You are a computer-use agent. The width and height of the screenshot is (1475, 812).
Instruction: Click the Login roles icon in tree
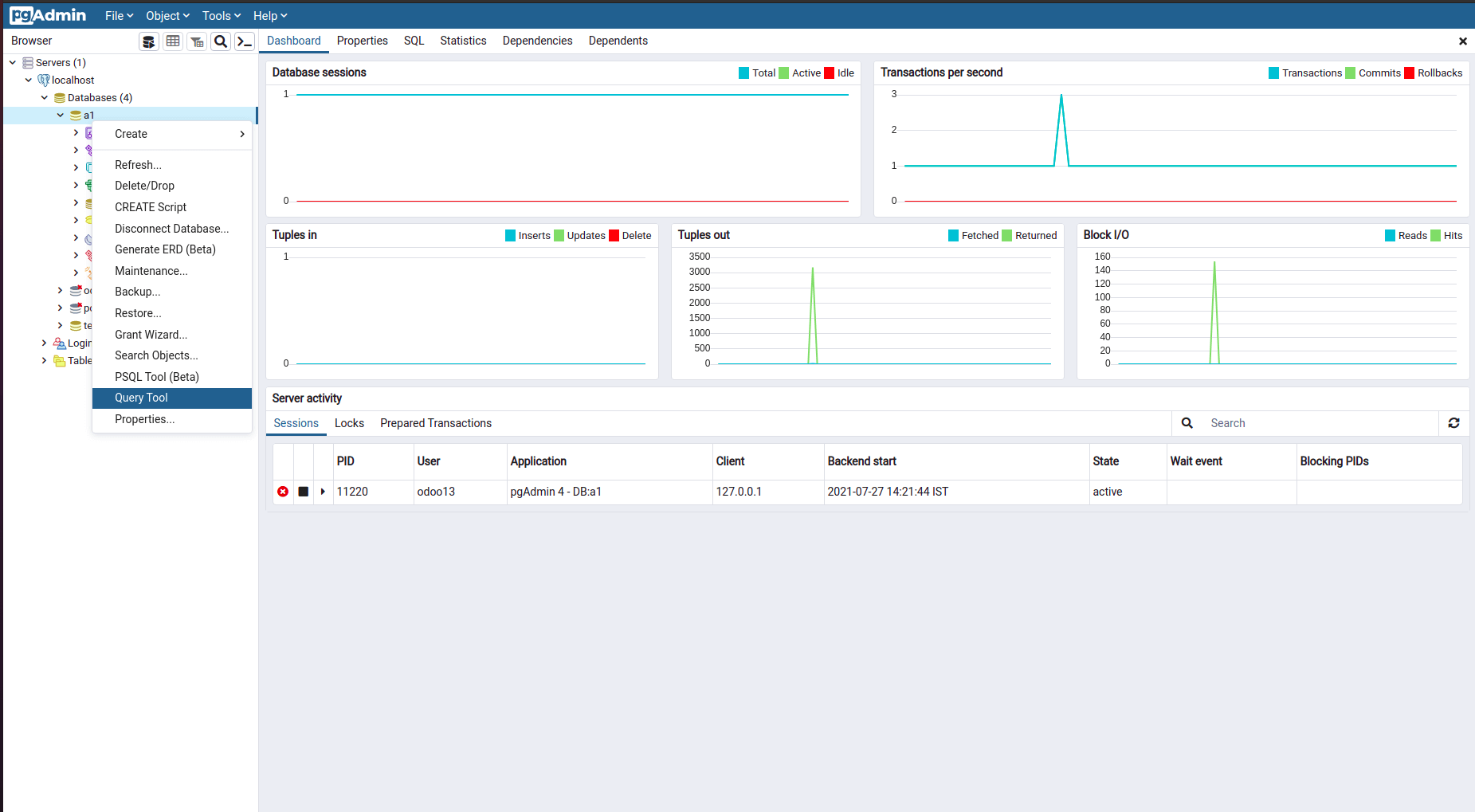pyautogui.click(x=60, y=343)
